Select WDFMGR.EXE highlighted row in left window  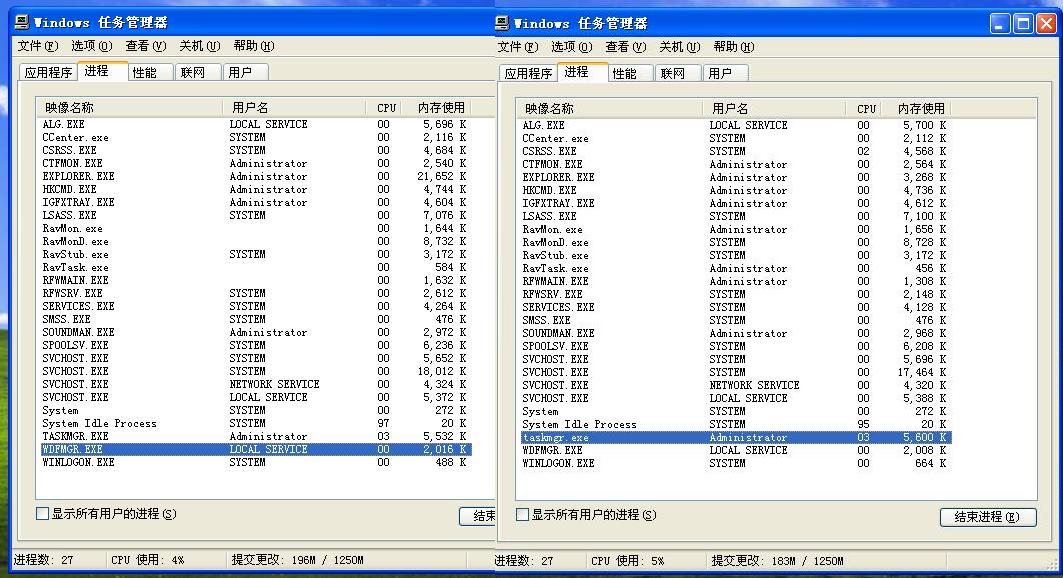coord(255,449)
